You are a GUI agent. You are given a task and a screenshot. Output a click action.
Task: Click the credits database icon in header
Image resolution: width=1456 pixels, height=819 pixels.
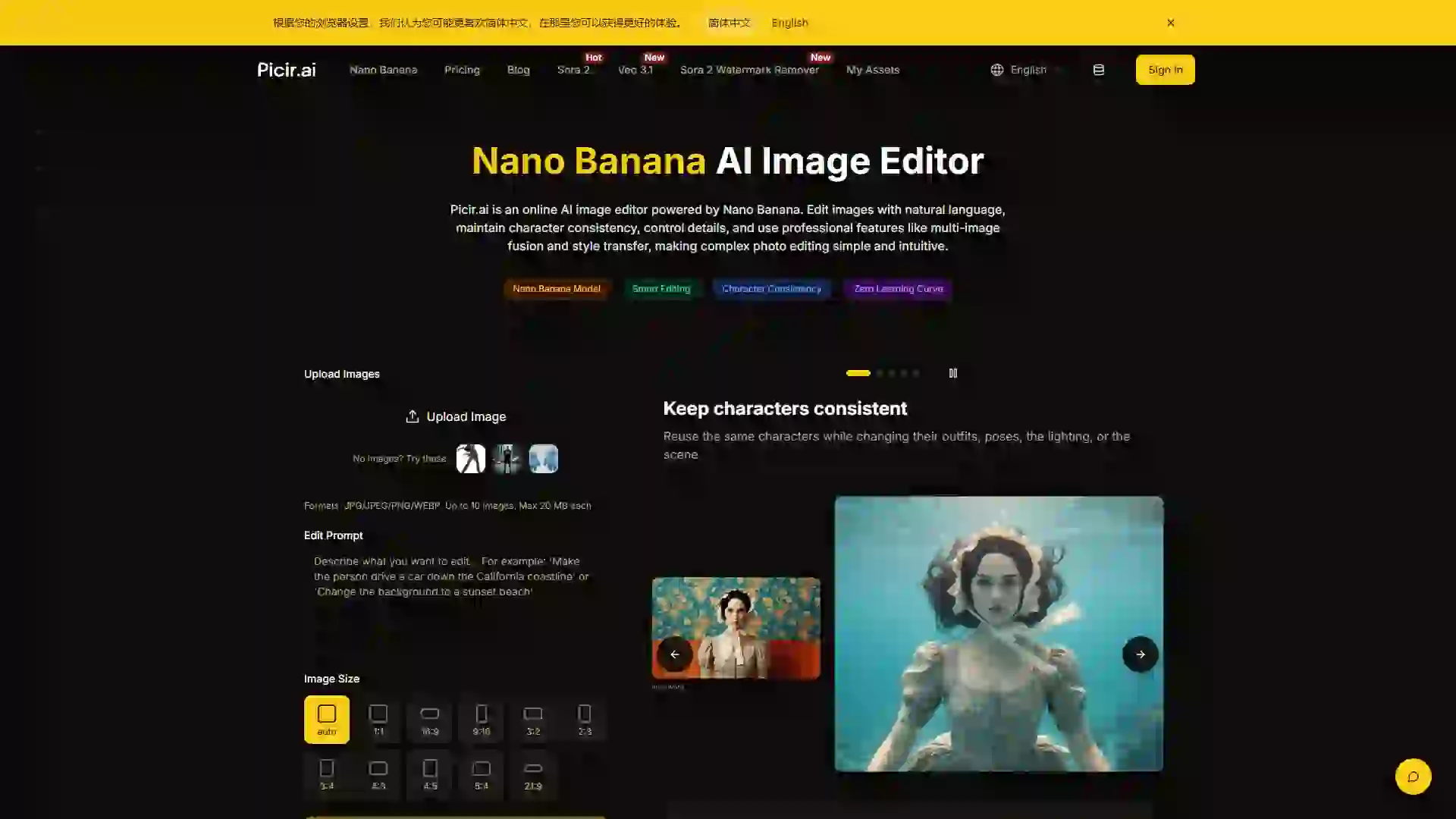[1098, 70]
